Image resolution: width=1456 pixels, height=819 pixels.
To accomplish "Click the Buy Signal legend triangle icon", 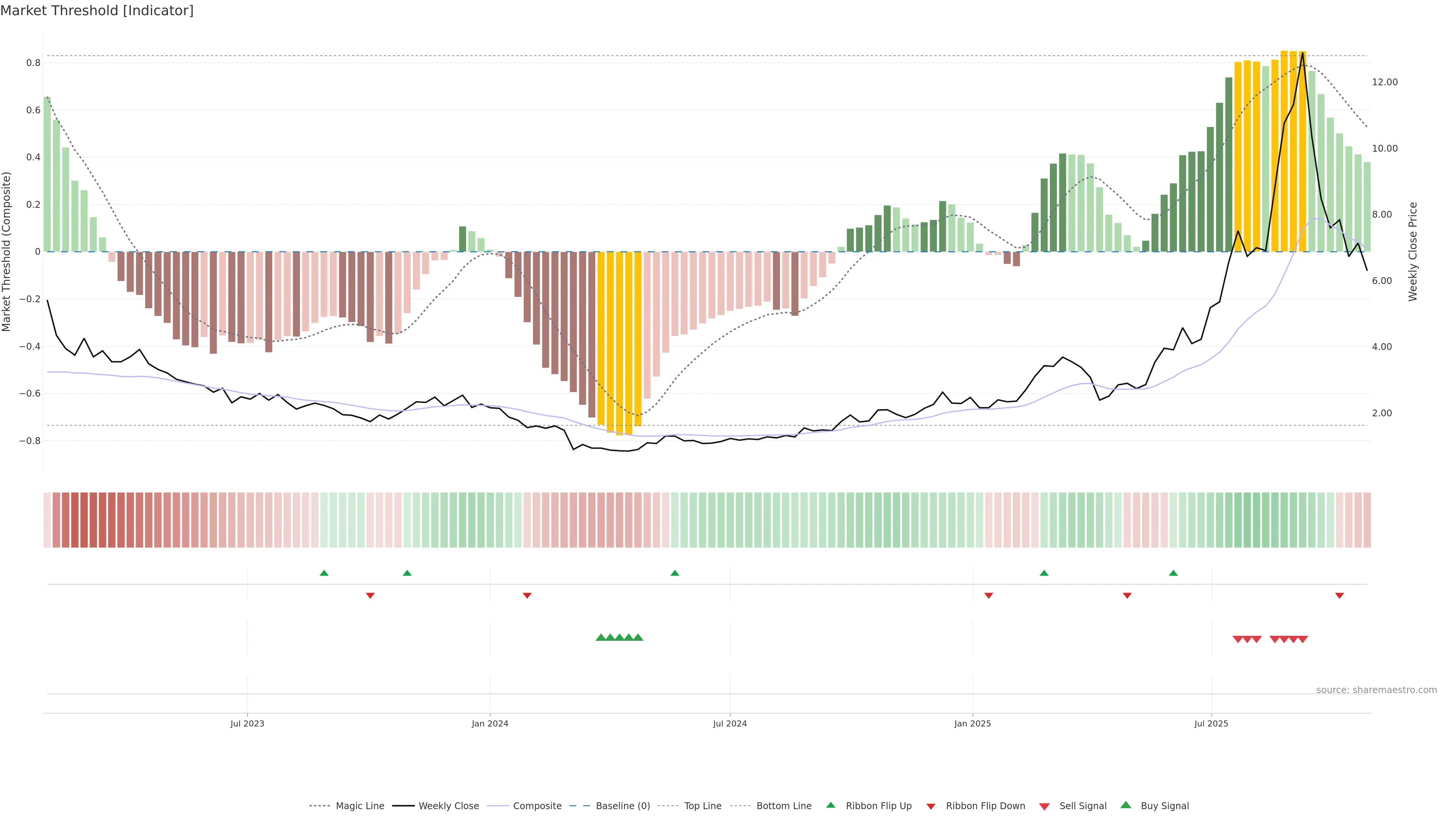I will tap(1125, 805).
